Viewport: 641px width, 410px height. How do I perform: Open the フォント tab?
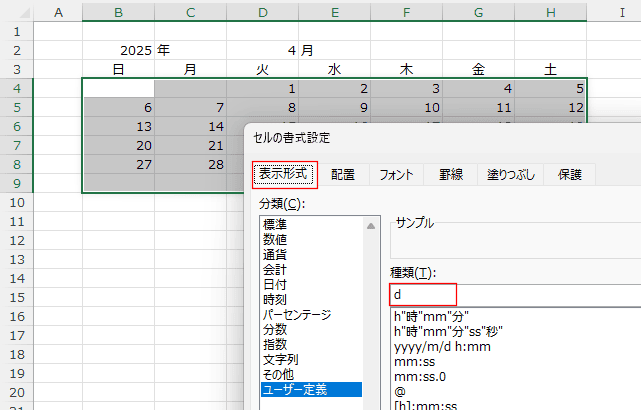point(396,174)
